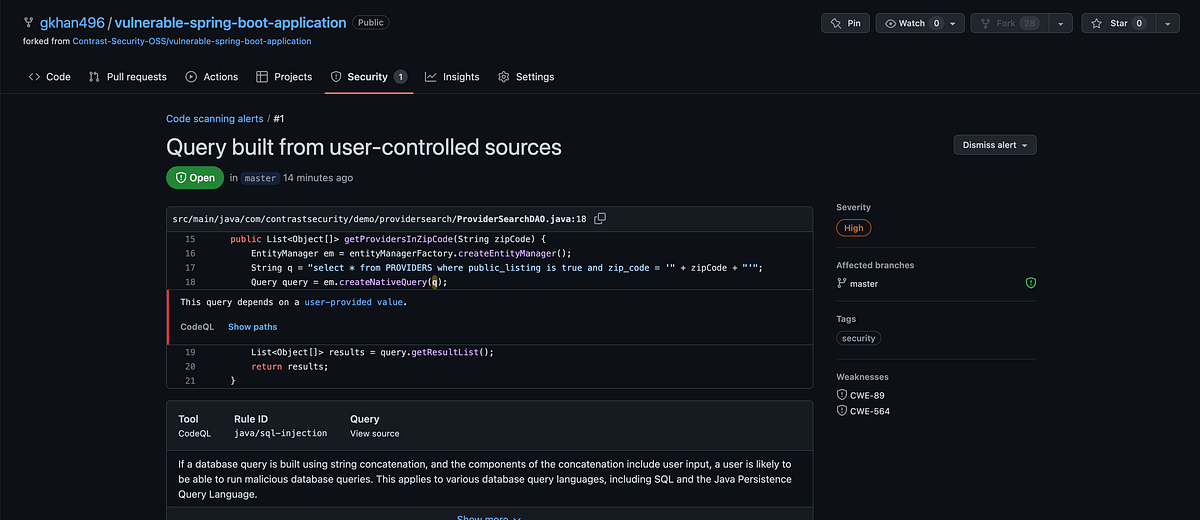Open vulnerable-spring-boot-application repository link
Screen dimensions: 1200x520
point(231,23)
